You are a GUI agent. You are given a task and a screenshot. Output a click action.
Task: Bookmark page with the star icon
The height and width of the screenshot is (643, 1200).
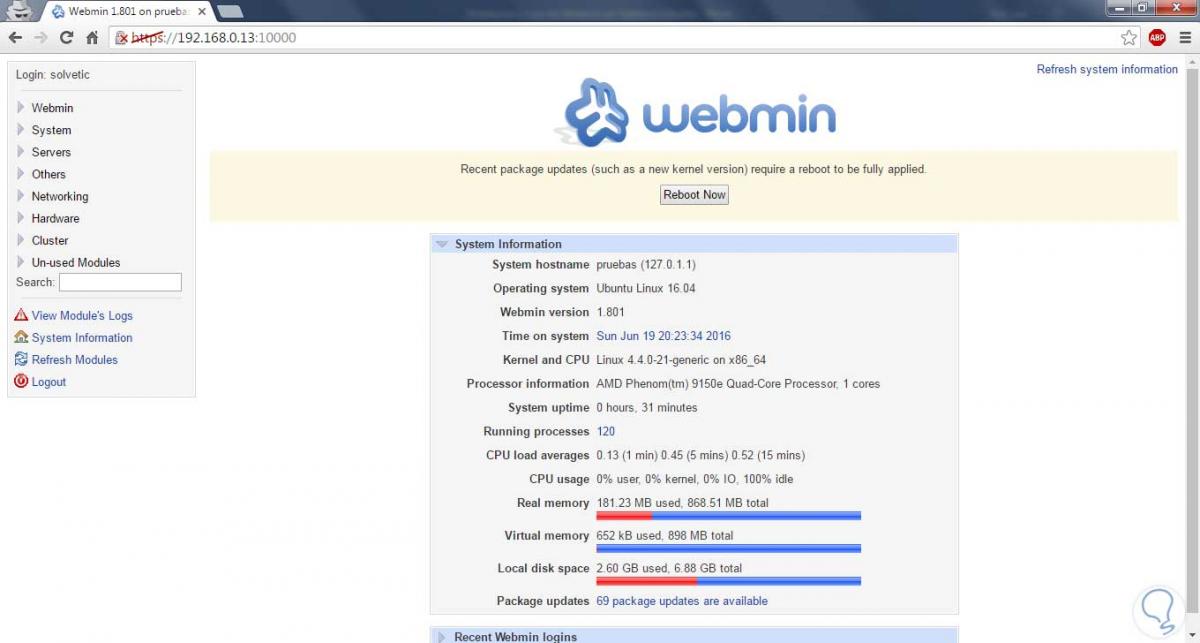point(1129,38)
